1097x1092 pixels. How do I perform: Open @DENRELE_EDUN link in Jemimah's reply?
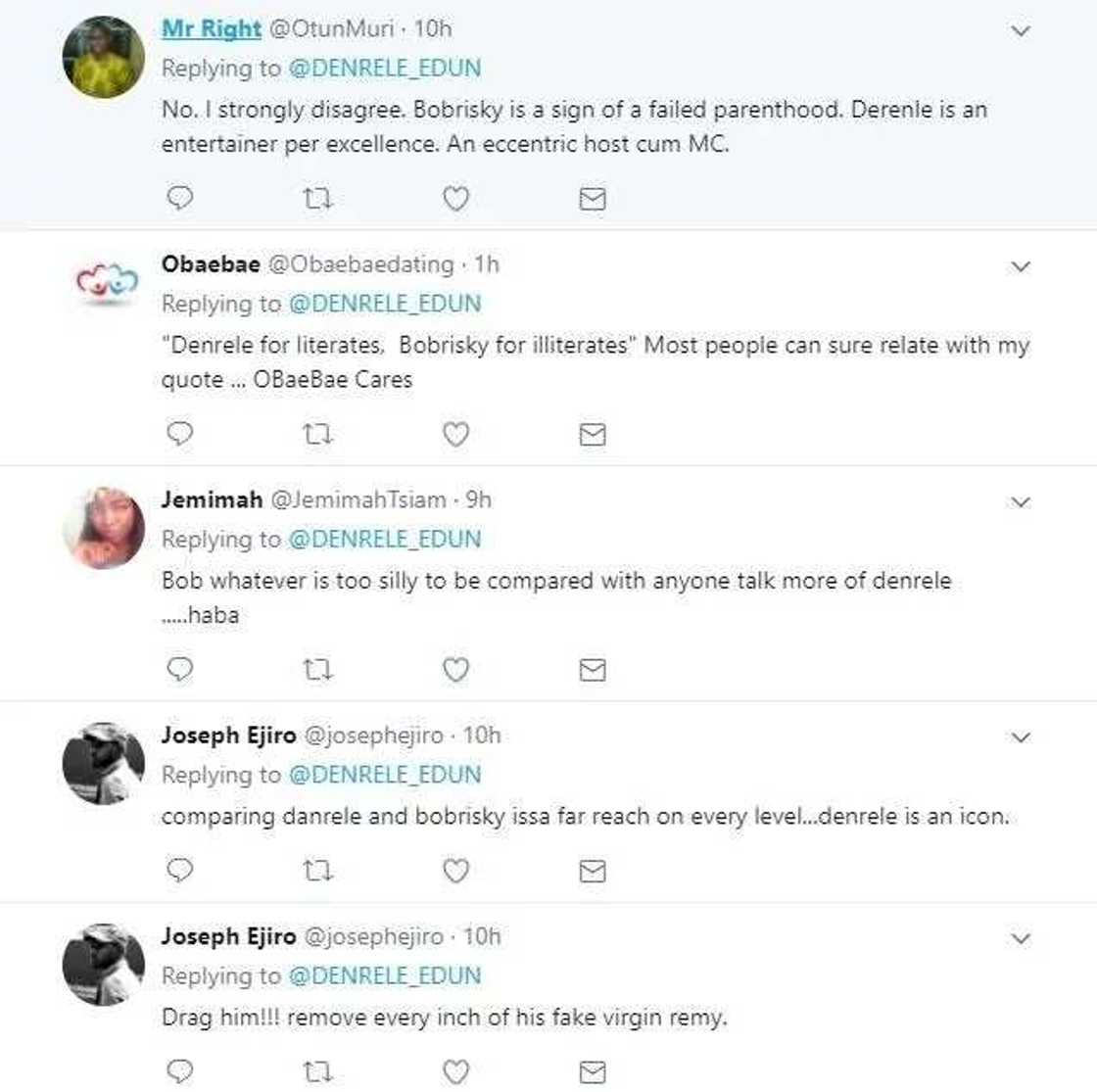(x=385, y=540)
